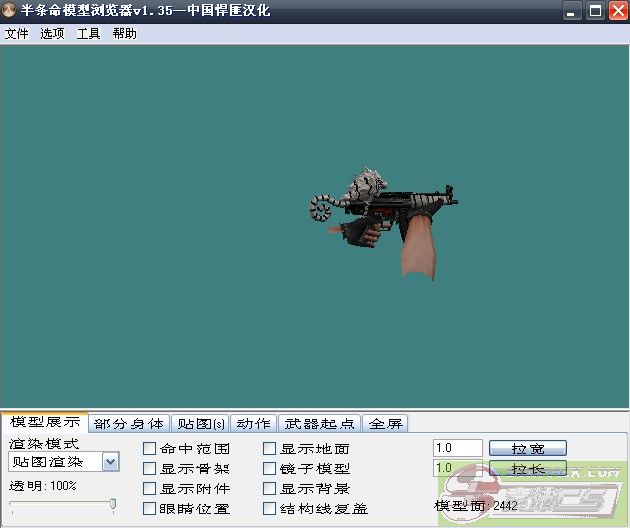Expand the 渲染模式 render mode dropdown
The image size is (630, 528).
click(x=110, y=462)
